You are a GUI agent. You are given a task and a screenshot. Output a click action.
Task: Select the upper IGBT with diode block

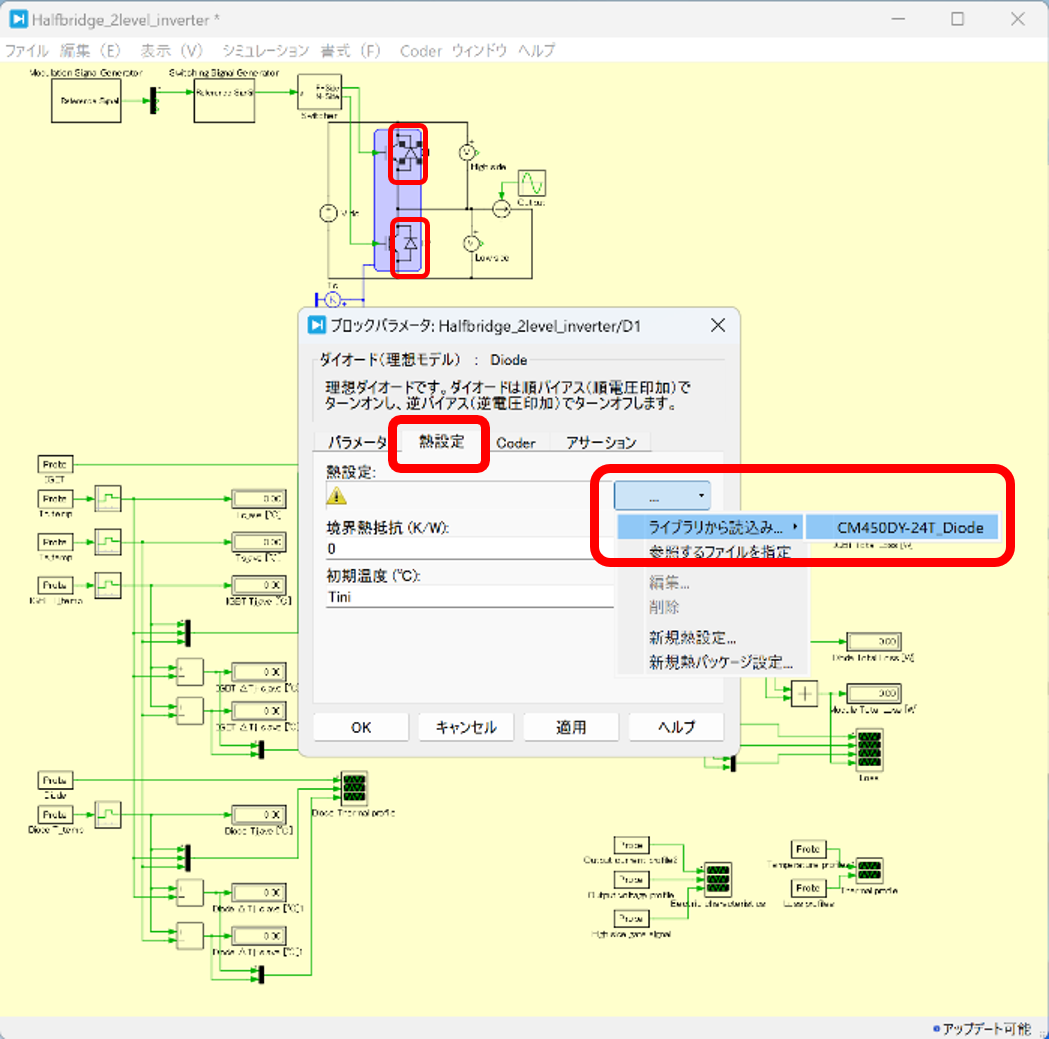click(408, 153)
